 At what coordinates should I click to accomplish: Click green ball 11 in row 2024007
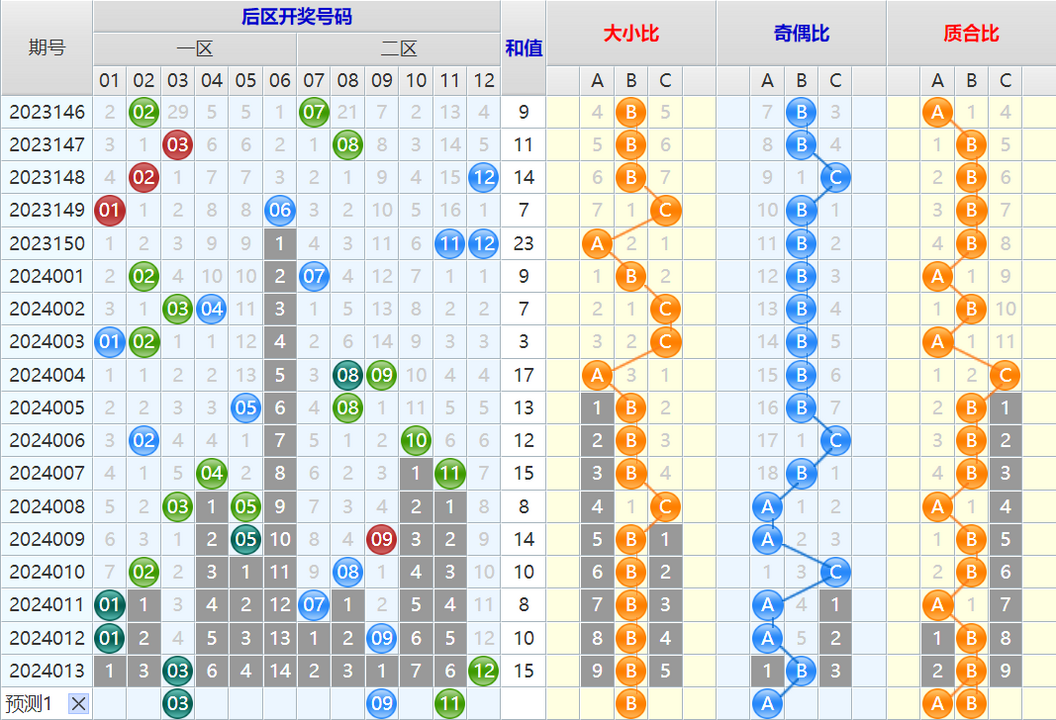pyautogui.click(x=450, y=473)
